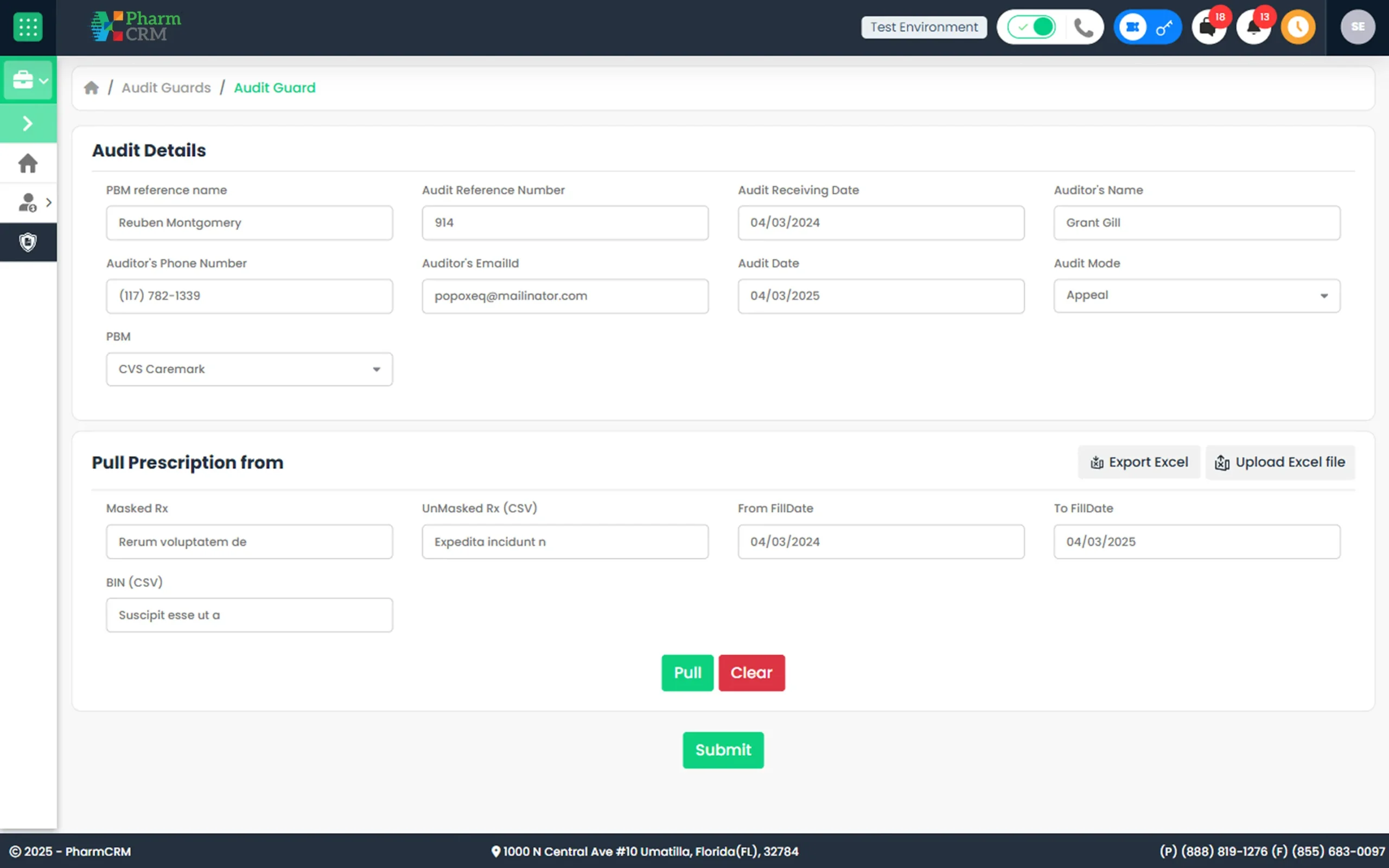Click the green Pull button

click(x=687, y=673)
